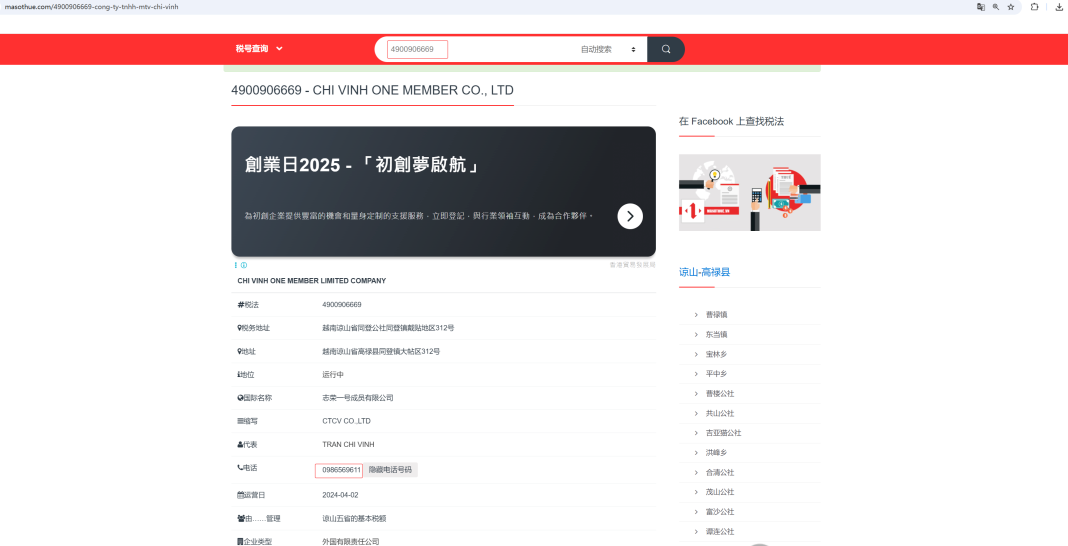Open the 普禄镇 district link
The image size is (1068, 546).
pyautogui.click(x=717, y=315)
